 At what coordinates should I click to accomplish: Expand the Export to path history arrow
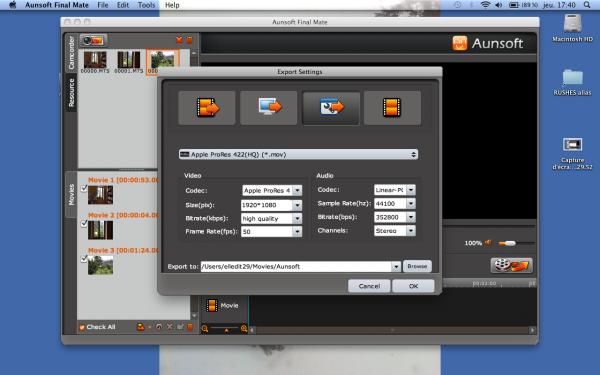pyautogui.click(x=396, y=266)
